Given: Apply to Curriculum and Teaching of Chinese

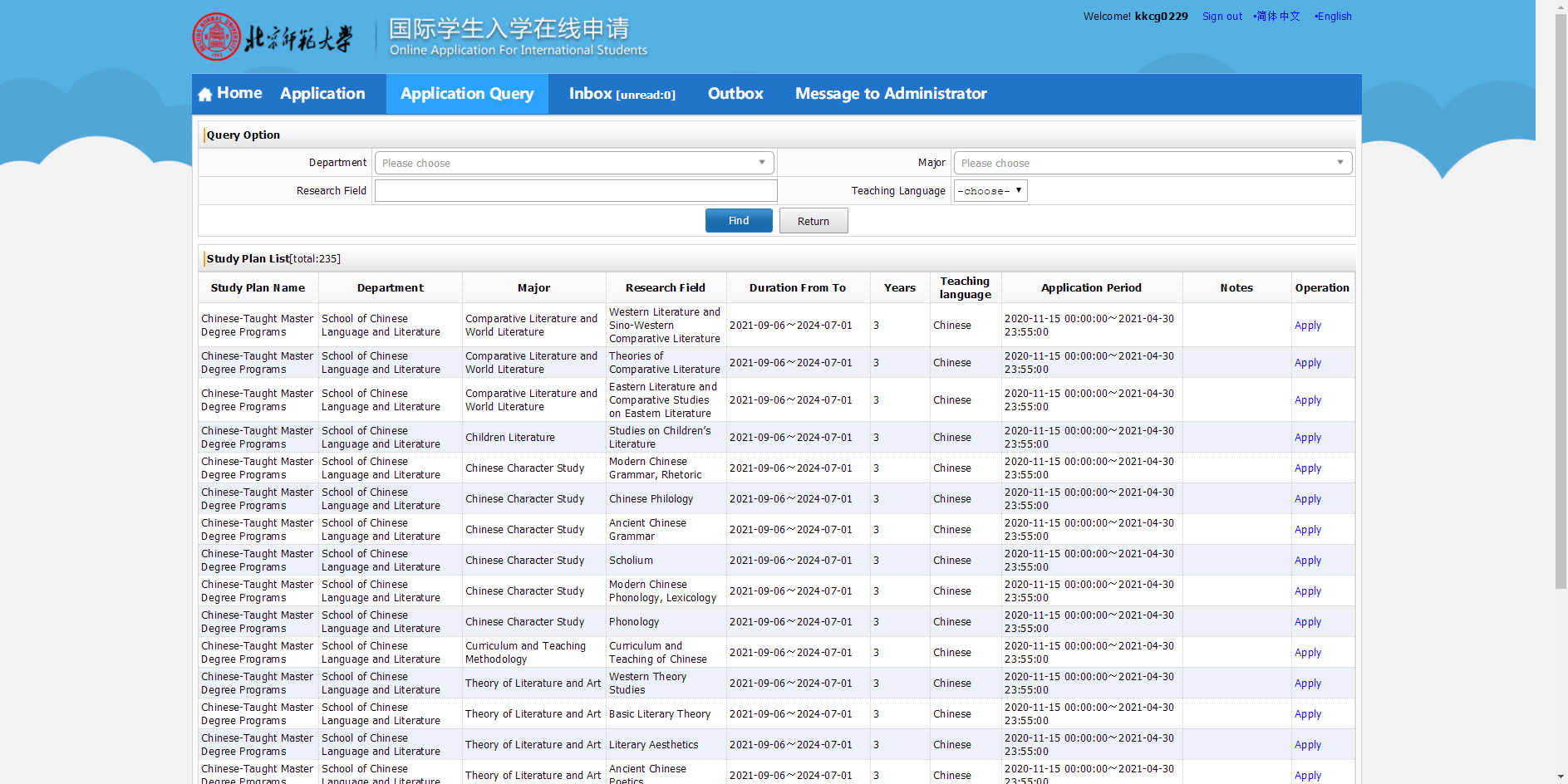Looking at the screenshot, I should (x=1307, y=653).
